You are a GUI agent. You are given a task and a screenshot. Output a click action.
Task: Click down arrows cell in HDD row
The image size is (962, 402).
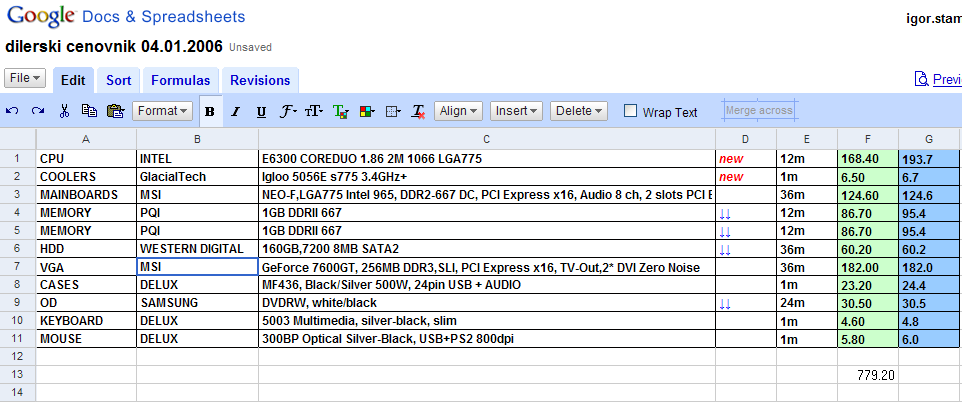[745, 249]
